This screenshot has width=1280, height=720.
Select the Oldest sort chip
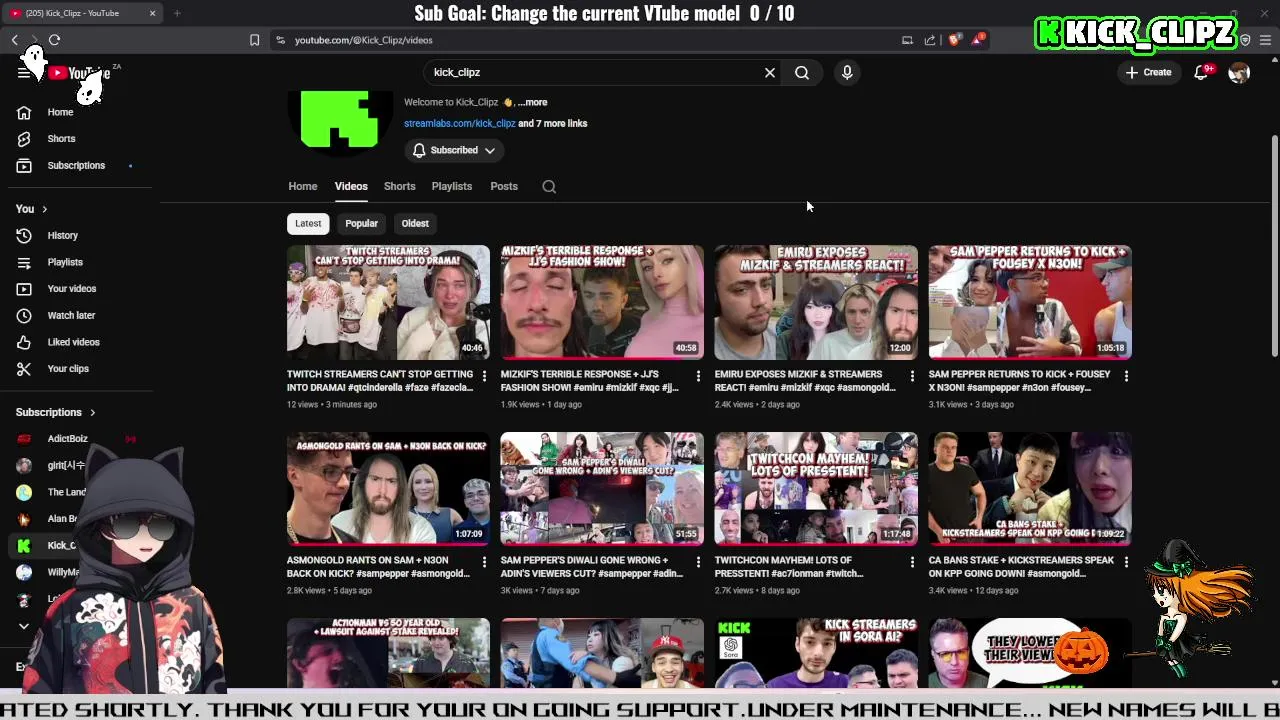pos(415,223)
